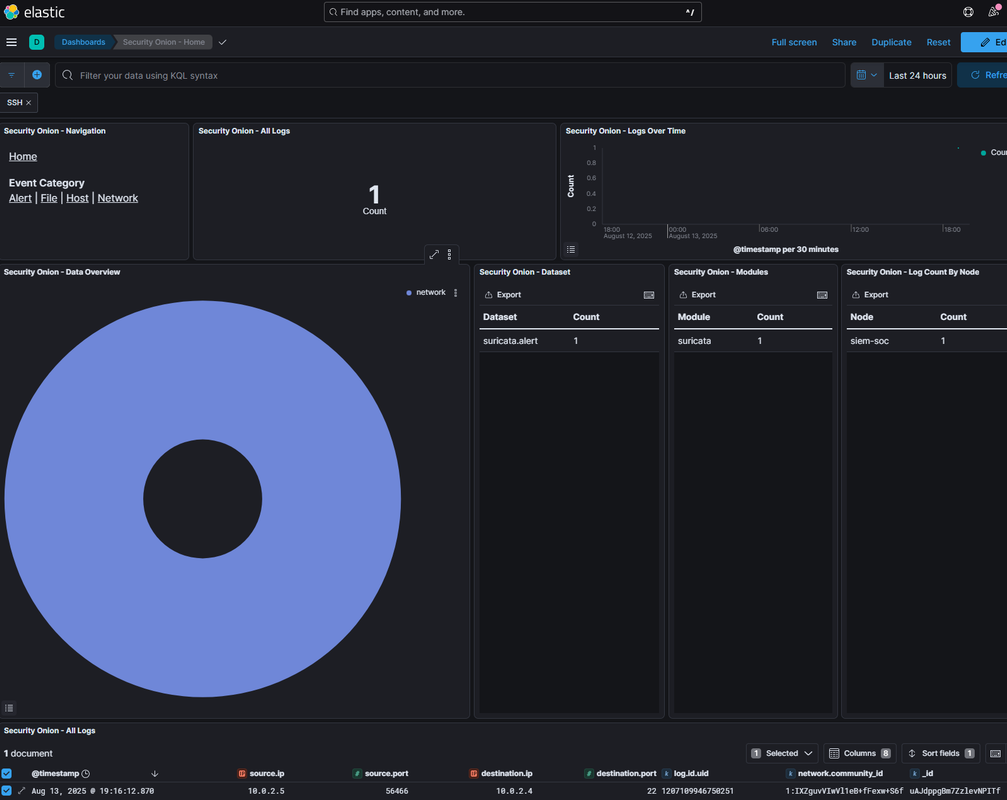1007x800 pixels.
Task: Click the suricata.alert dataset cell
Action: tap(510, 341)
